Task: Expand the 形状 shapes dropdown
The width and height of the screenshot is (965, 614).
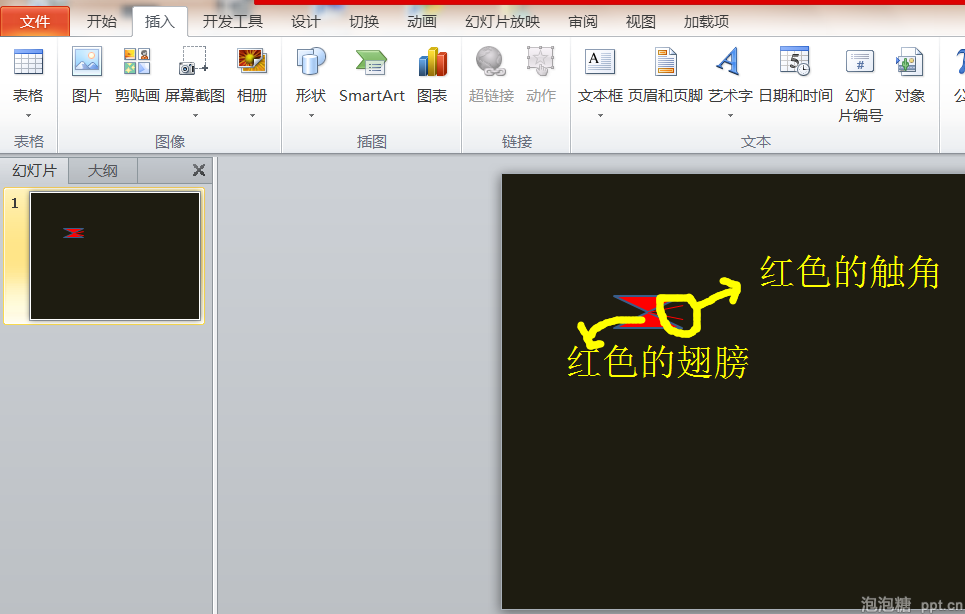Action: pos(311,115)
